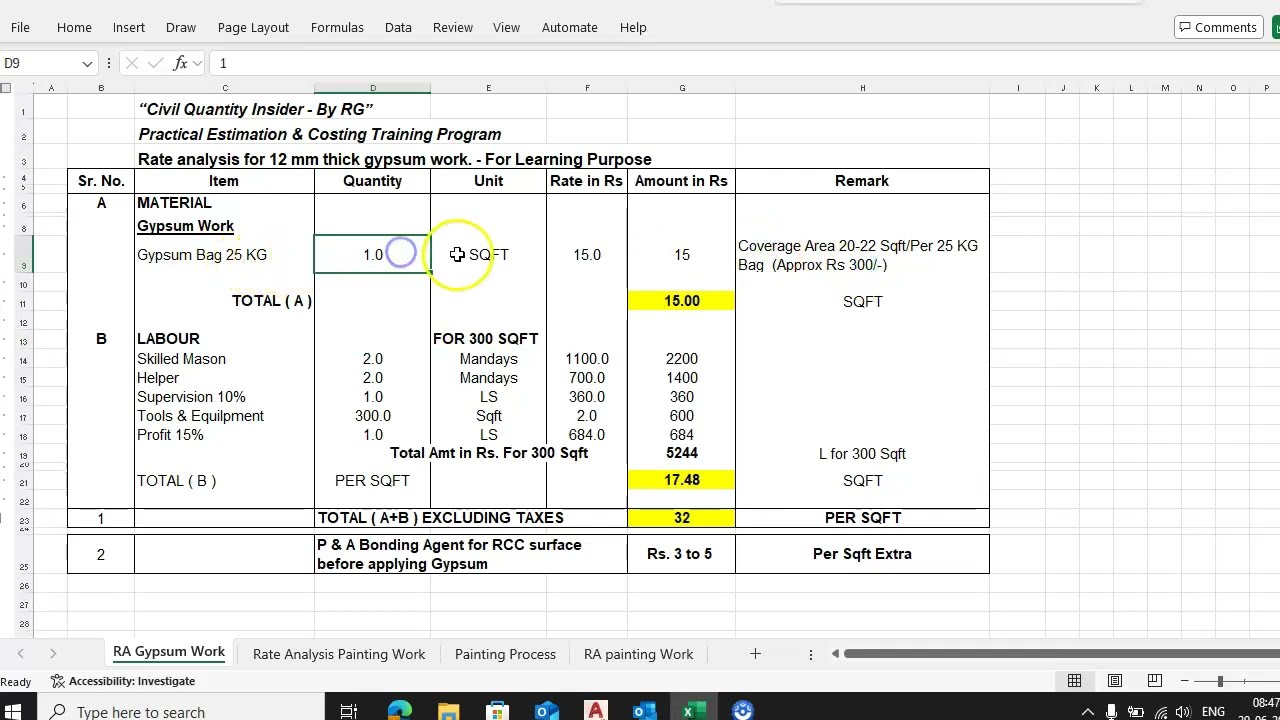This screenshot has width=1280, height=720.
Task: Open Accessibility: Investigate in status bar
Action: click(x=122, y=681)
